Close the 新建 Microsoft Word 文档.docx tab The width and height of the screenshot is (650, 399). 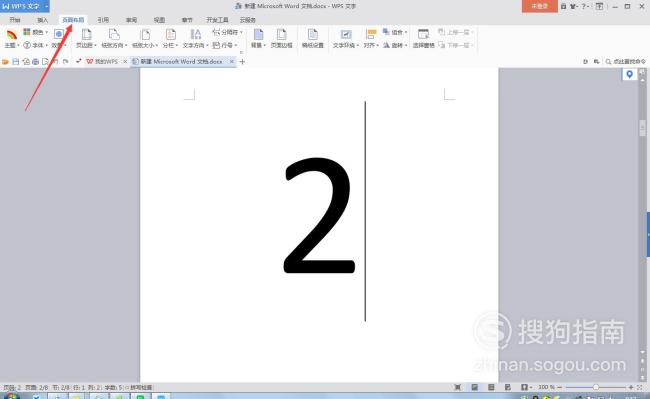pos(232,62)
